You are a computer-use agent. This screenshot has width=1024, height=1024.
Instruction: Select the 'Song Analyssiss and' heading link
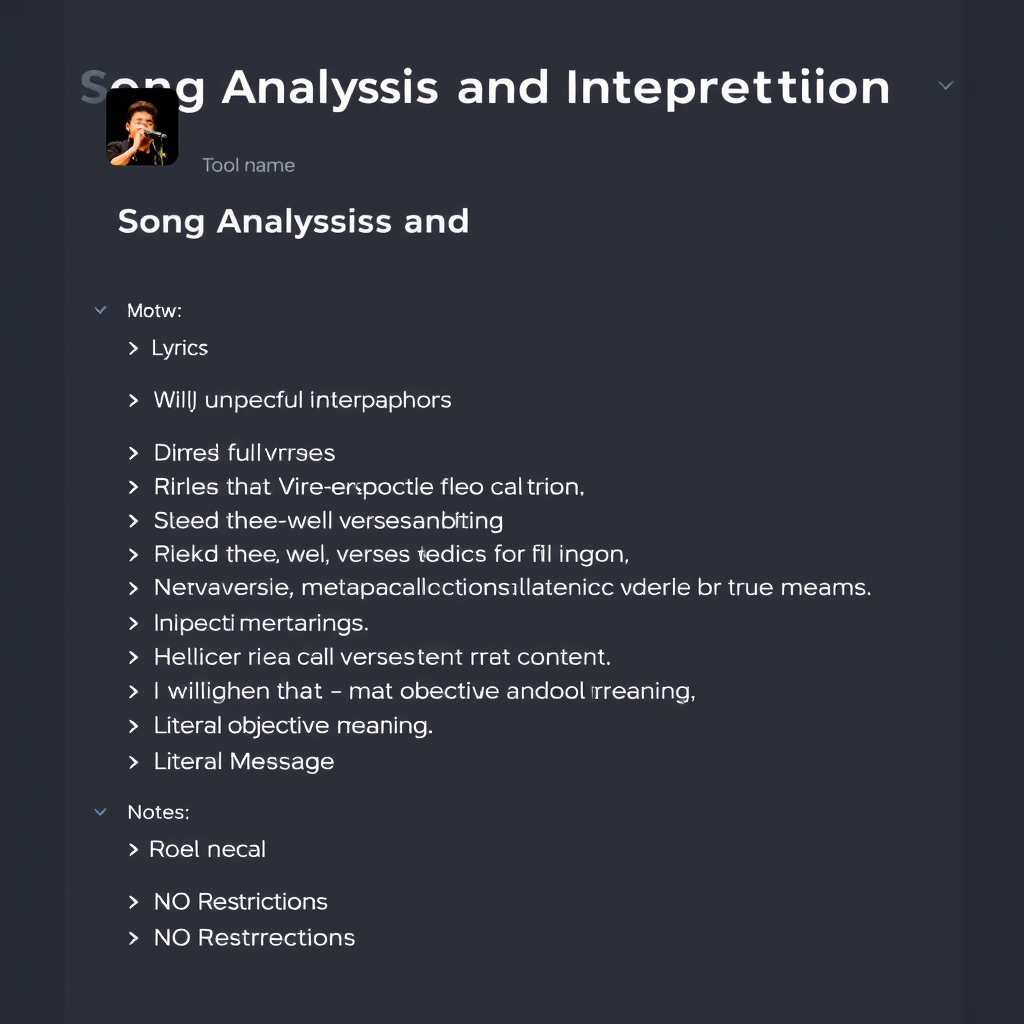pos(294,221)
